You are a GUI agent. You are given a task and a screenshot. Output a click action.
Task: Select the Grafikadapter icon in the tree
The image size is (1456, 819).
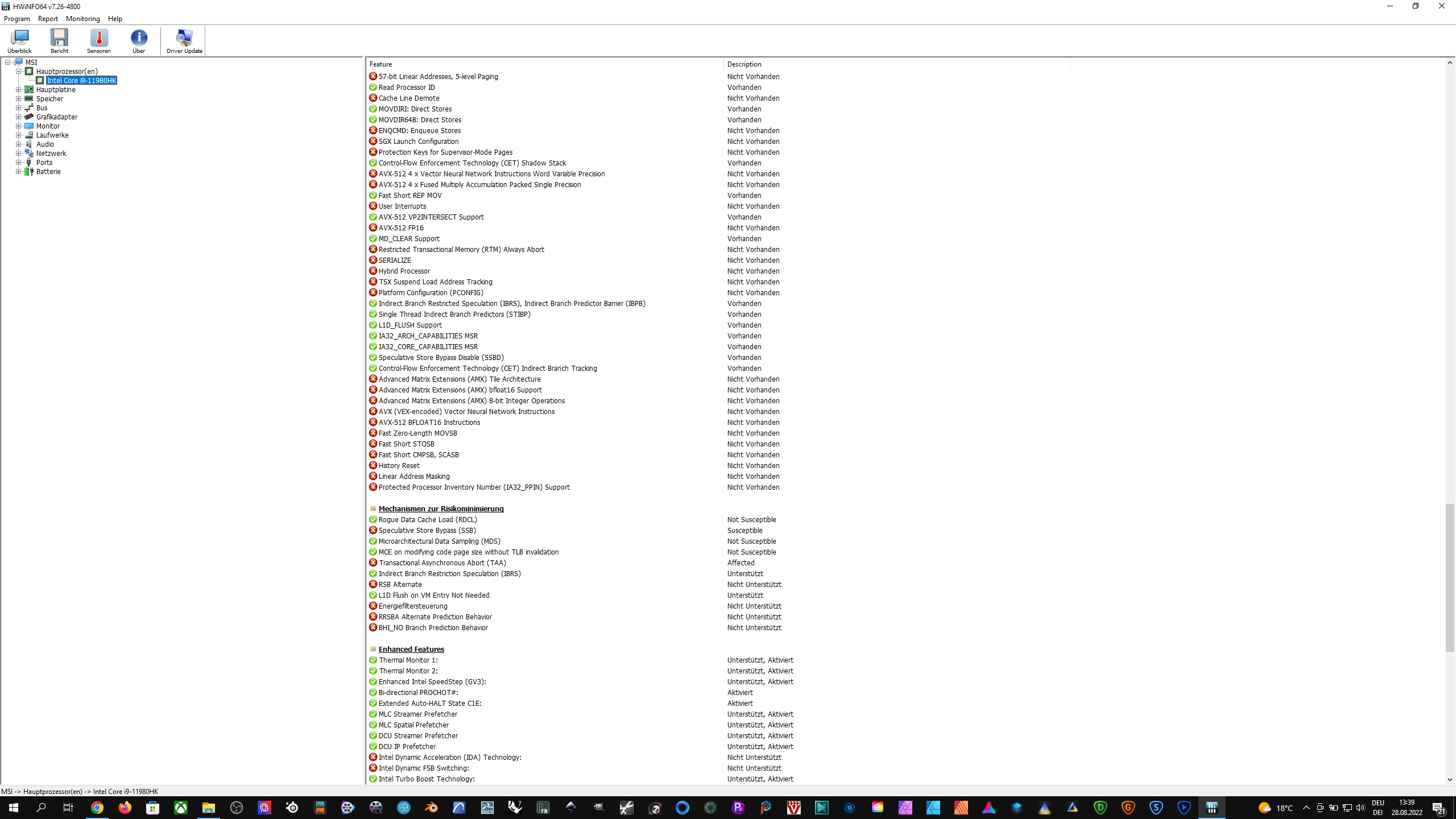29,117
